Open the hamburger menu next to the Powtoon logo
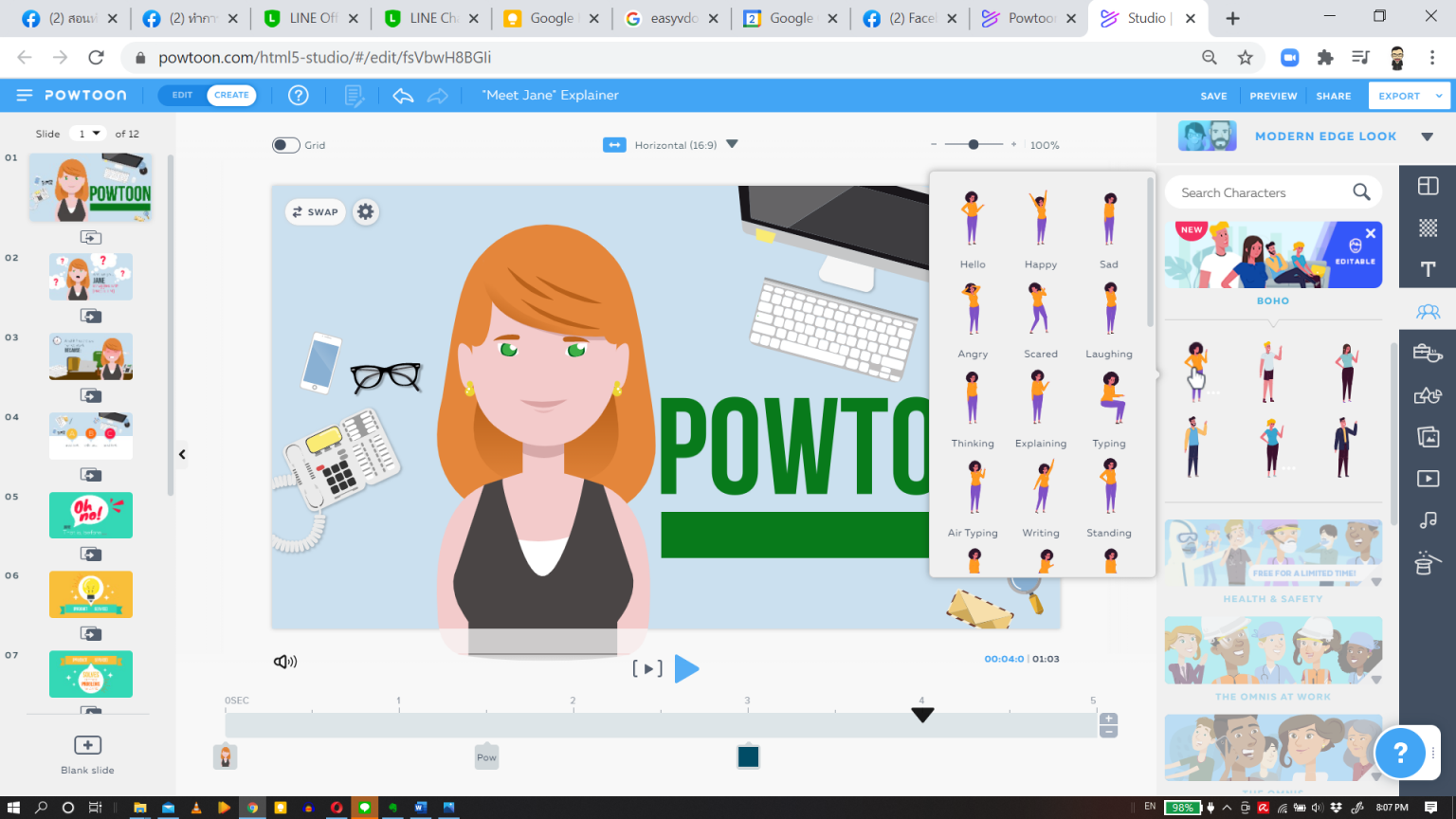The height and width of the screenshot is (819, 1456). coord(24,95)
